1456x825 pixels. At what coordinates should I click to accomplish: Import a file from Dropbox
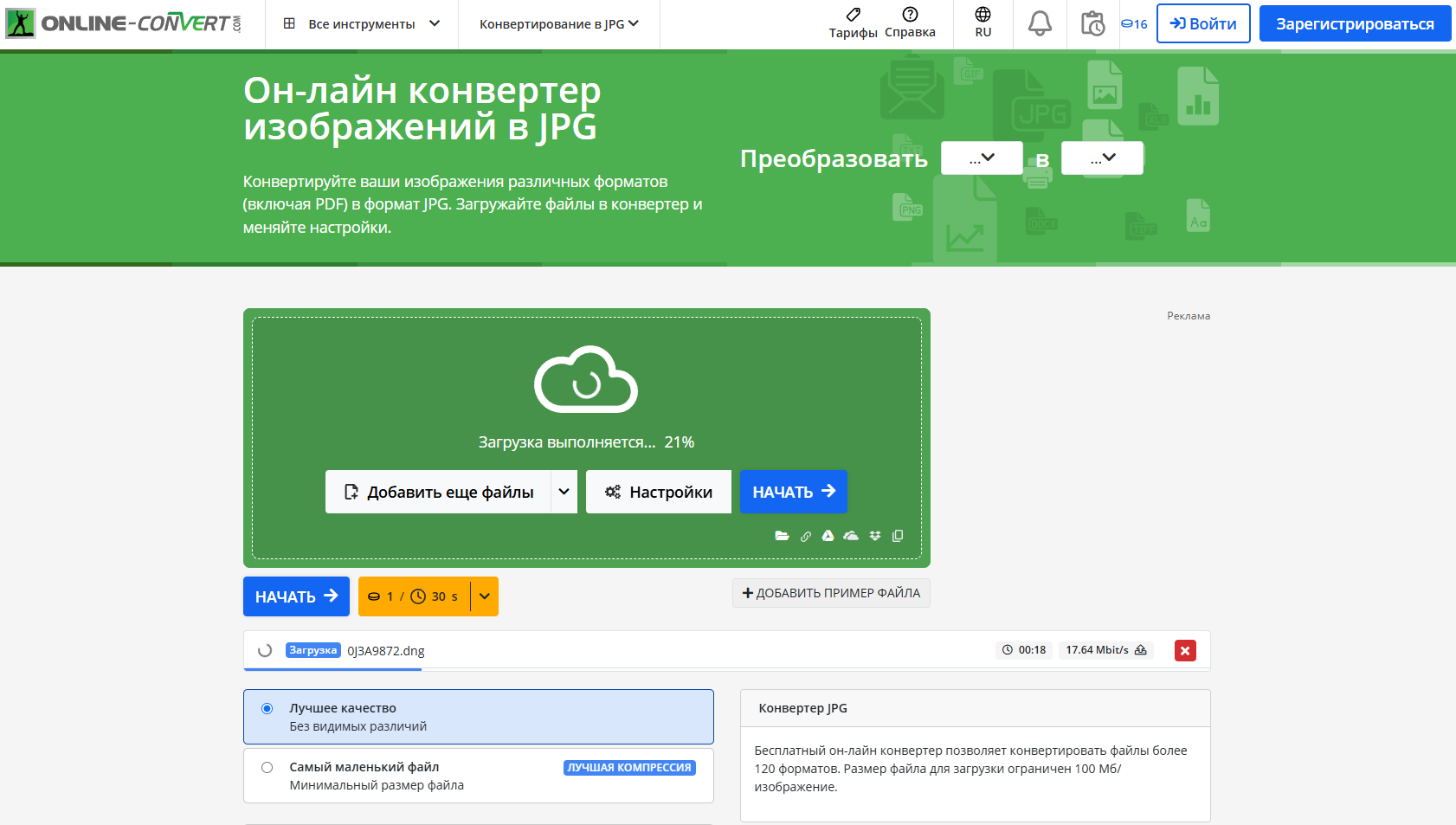click(x=875, y=536)
